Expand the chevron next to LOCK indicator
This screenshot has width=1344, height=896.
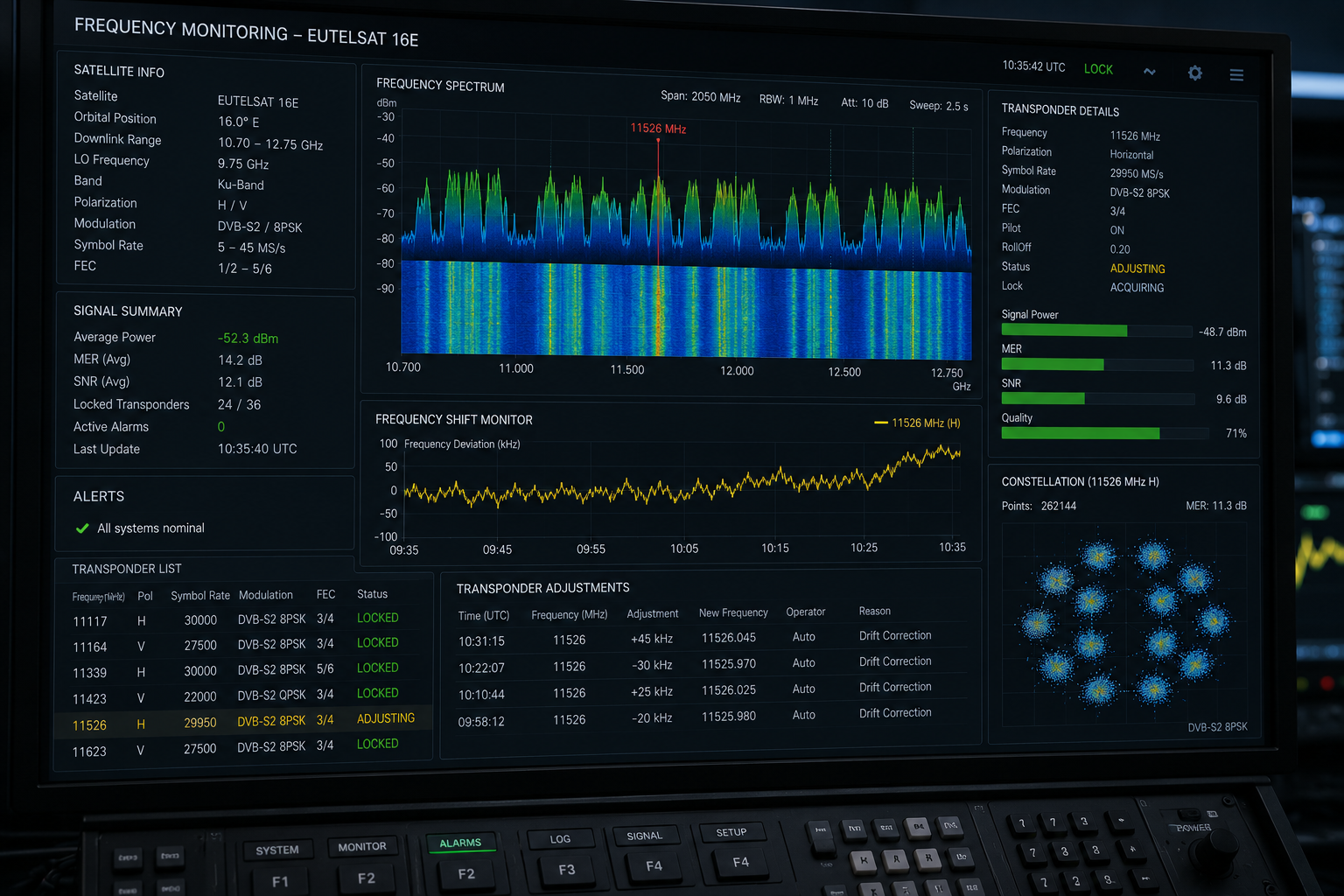(x=1150, y=72)
